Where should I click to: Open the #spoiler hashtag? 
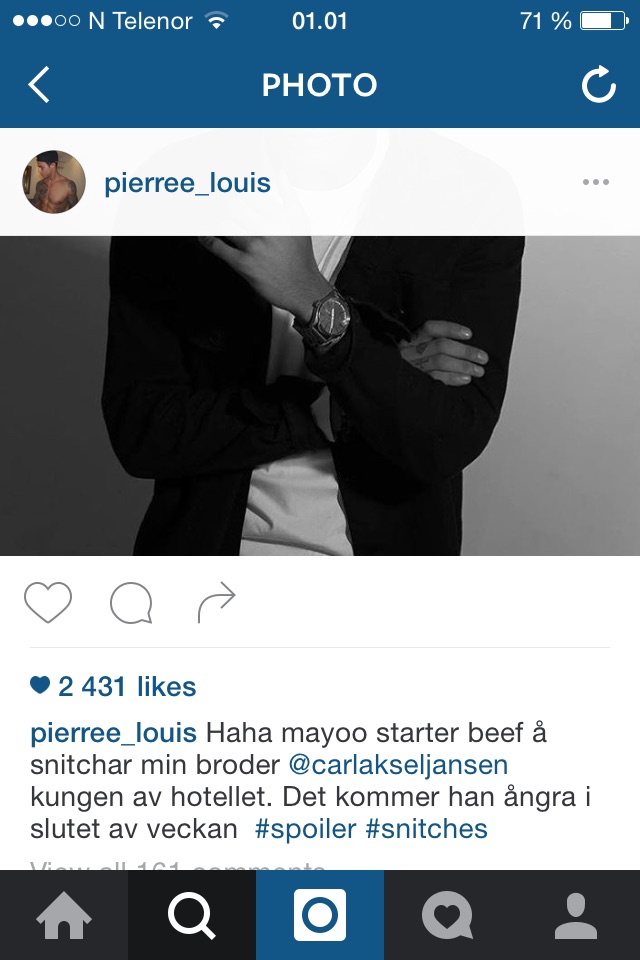pyautogui.click(x=305, y=829)
